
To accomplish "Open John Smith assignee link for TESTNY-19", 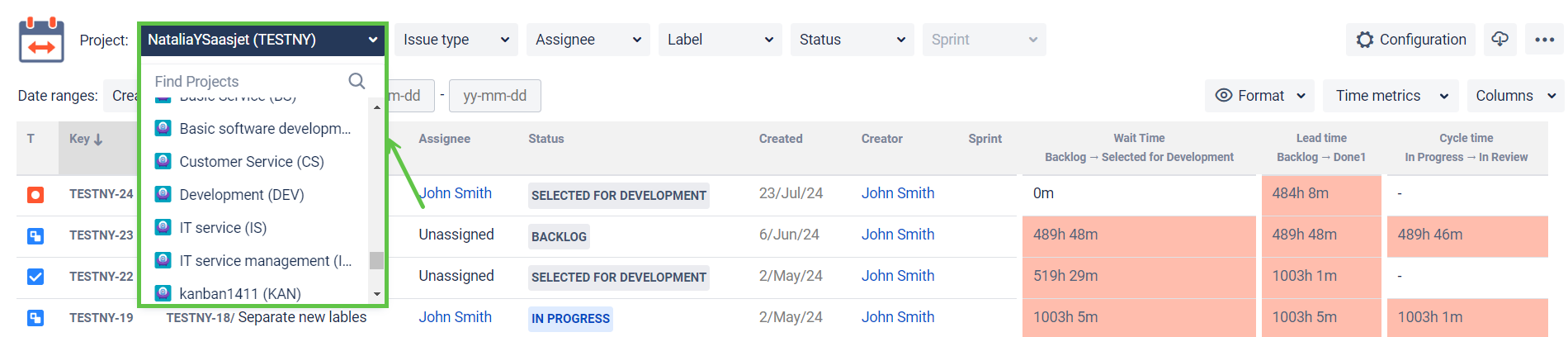I will pyautogui.click(x=455, y=317).
